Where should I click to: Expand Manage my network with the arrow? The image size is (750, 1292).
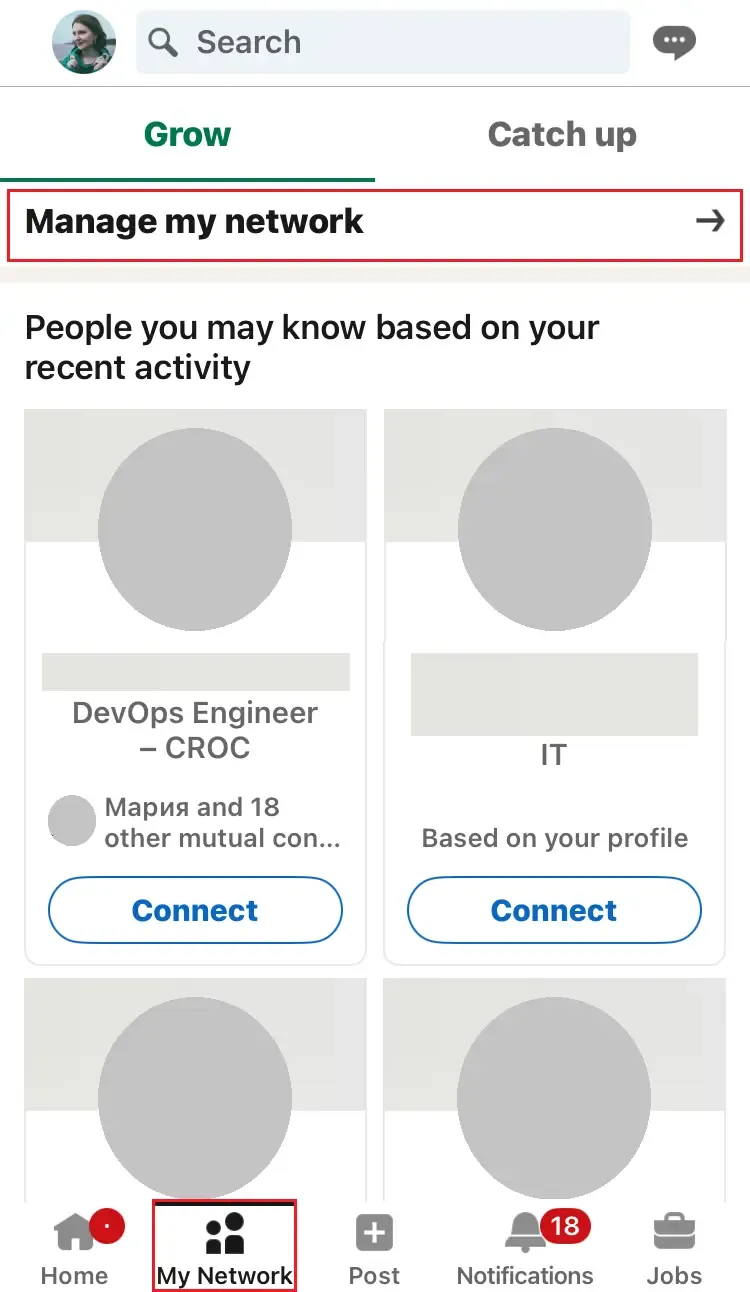pyautogui.click(x=710, y=221)
